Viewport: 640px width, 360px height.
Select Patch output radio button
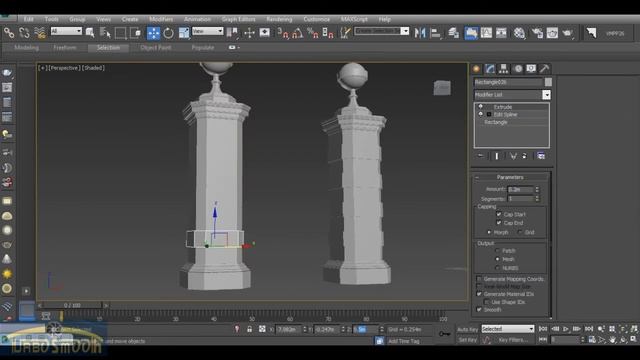[497, 251]
